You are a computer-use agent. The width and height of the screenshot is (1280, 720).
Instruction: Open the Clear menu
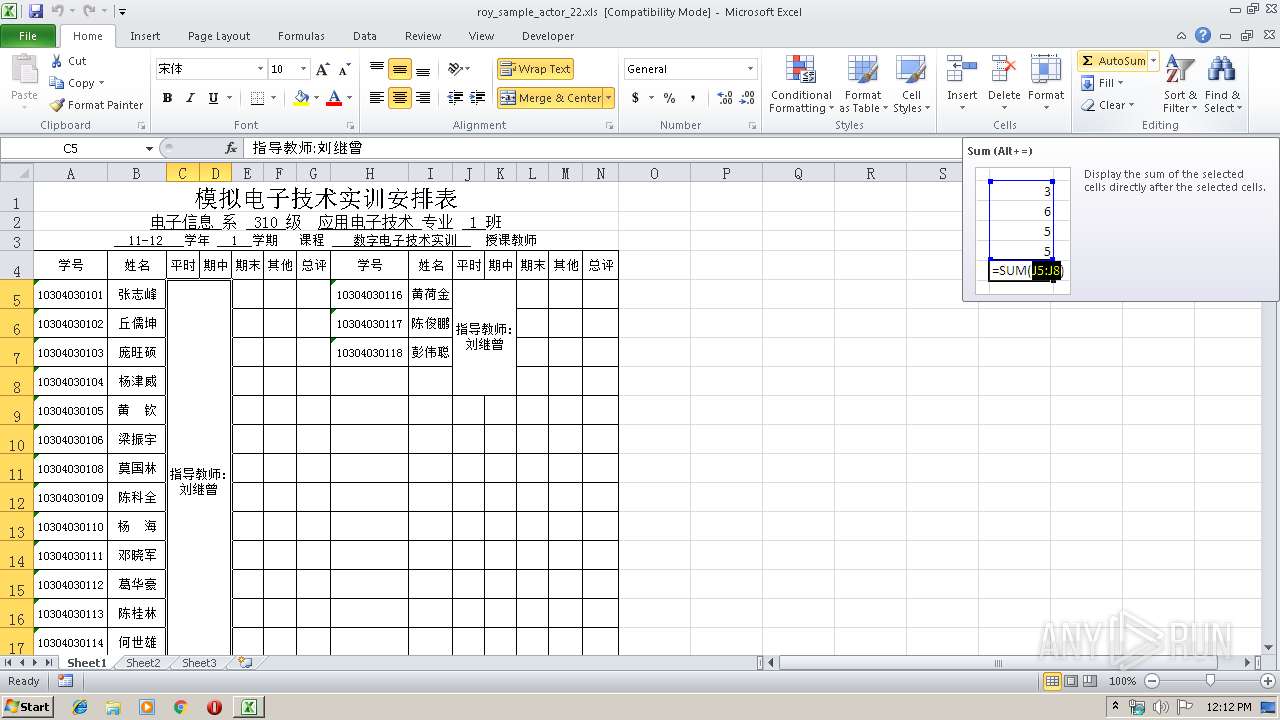1108,105
